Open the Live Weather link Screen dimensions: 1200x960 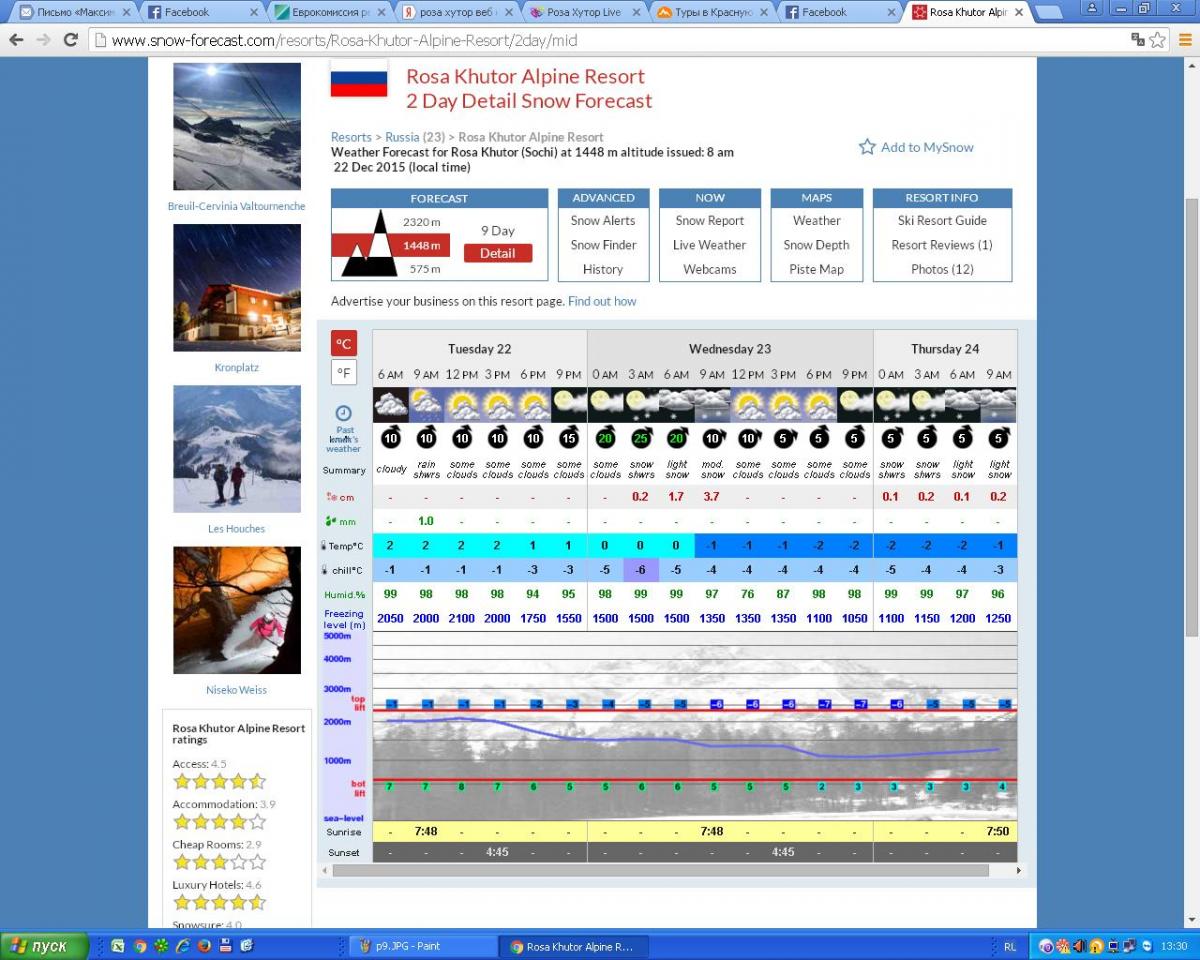[x=710, y=245]
